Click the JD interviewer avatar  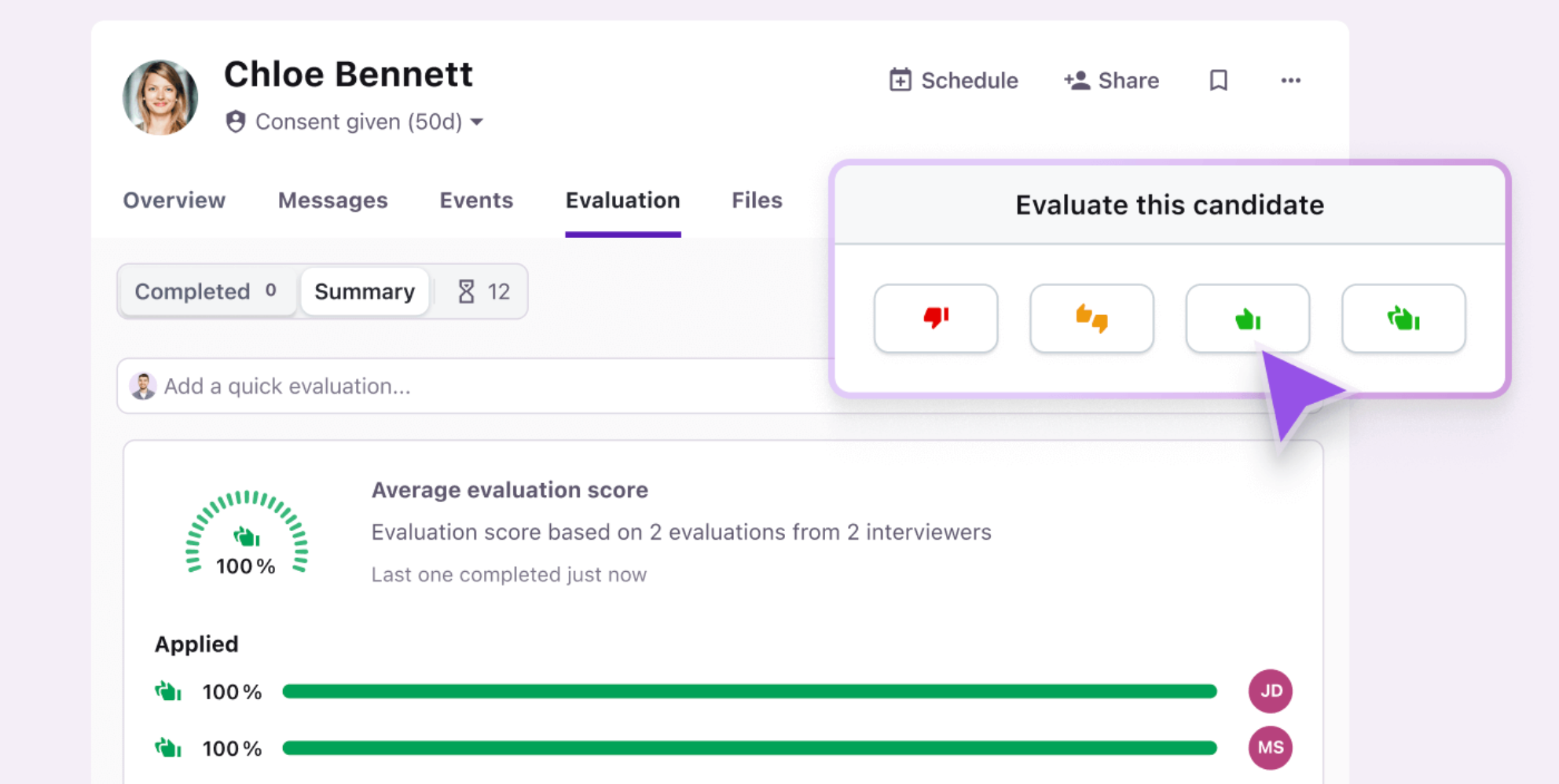tap(1270, 691)
